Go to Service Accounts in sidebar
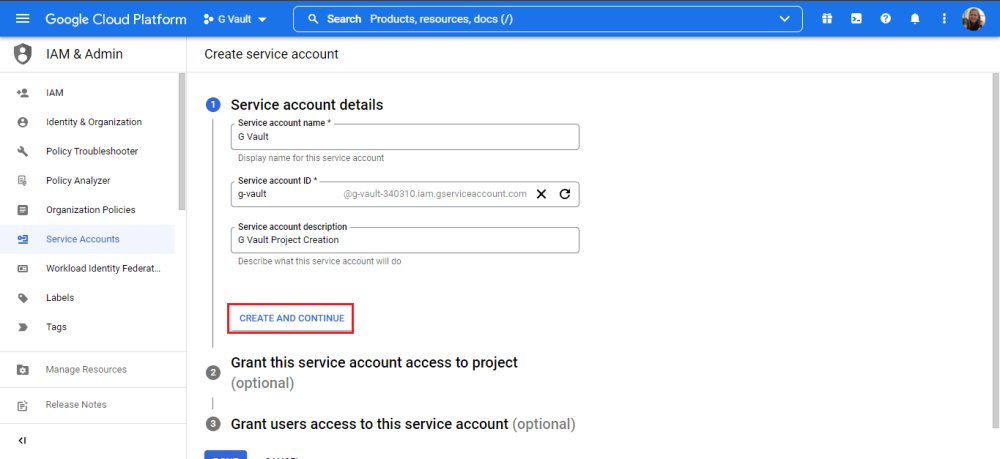Image resolution: width=1000 pixels, height=459 pixels. point(82,239)
